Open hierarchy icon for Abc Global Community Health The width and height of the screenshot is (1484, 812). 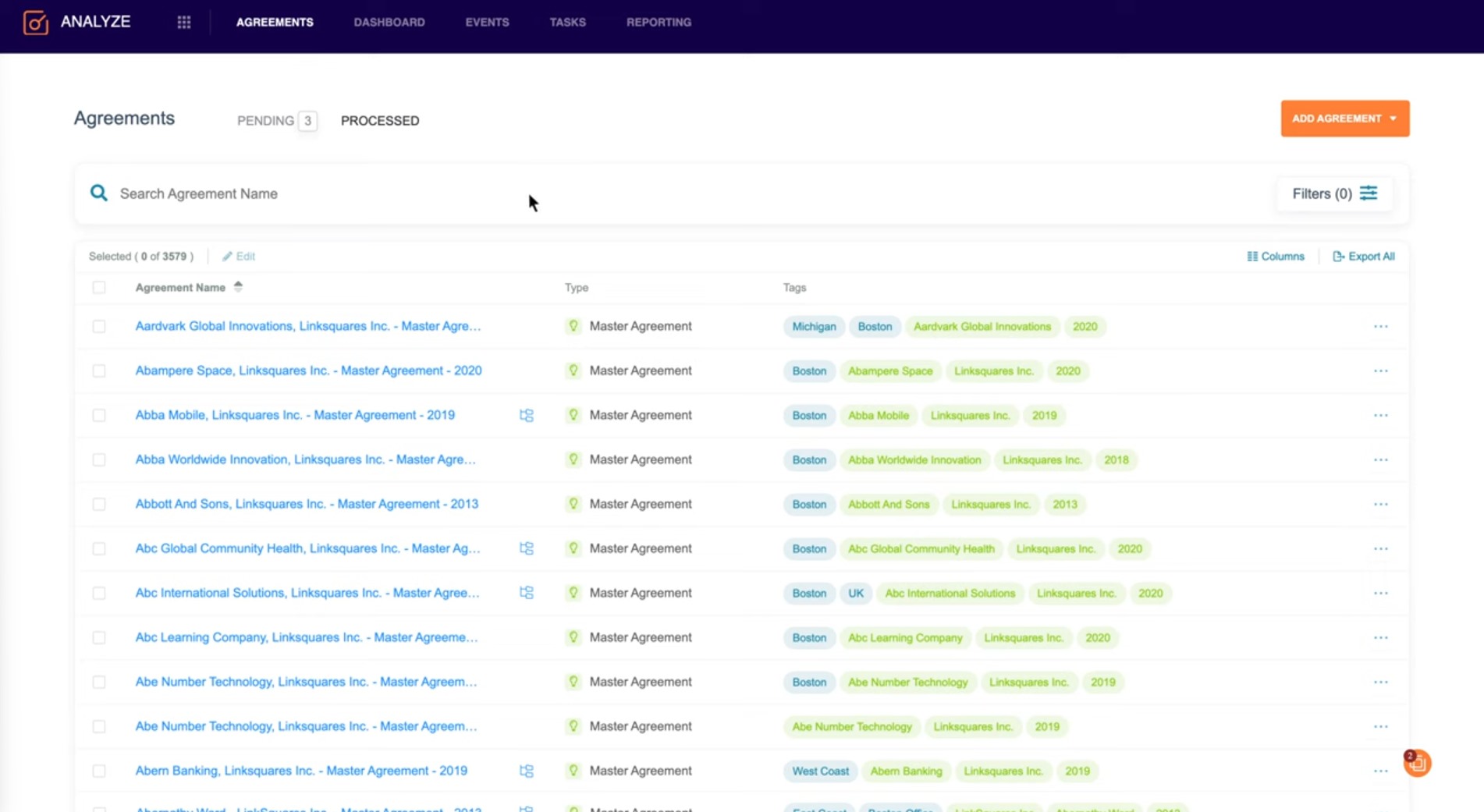[527, 548]
